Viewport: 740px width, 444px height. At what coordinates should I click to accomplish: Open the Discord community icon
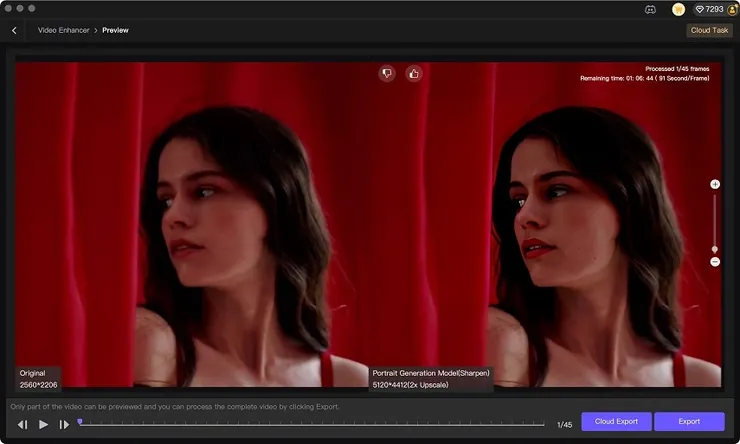650,9
